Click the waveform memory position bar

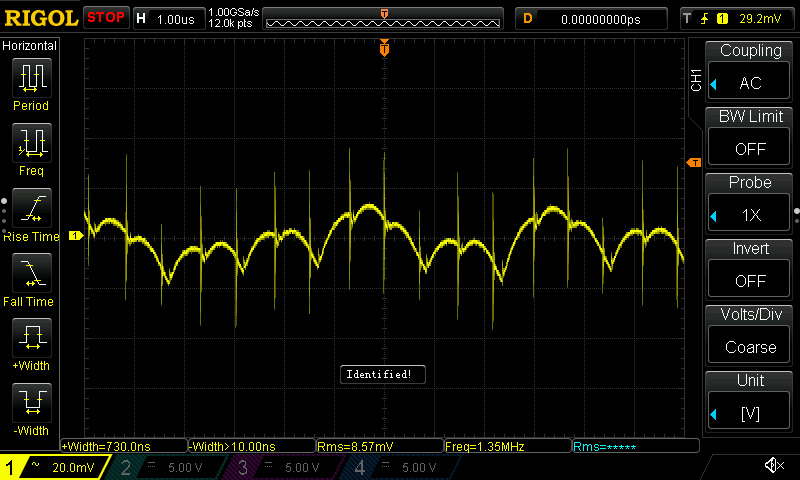point(384,18)
